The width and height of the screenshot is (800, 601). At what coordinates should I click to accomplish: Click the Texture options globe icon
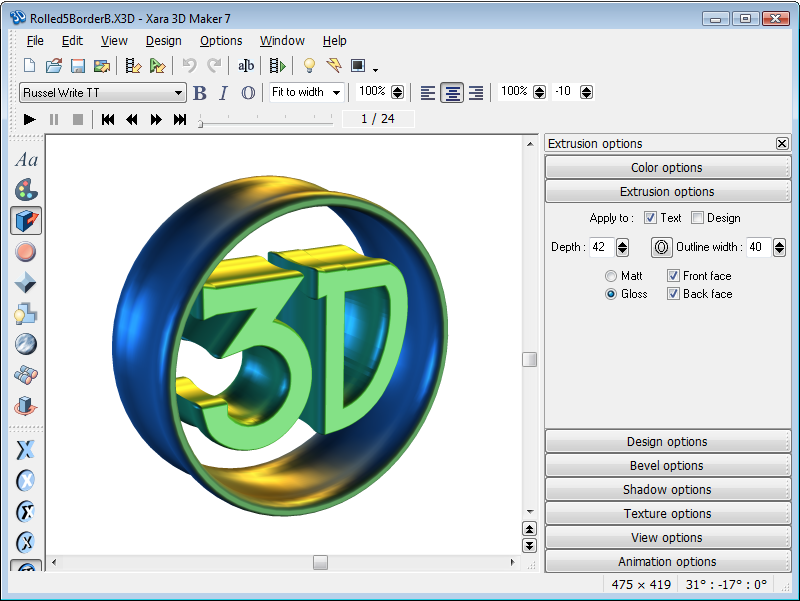coord(25,344)
